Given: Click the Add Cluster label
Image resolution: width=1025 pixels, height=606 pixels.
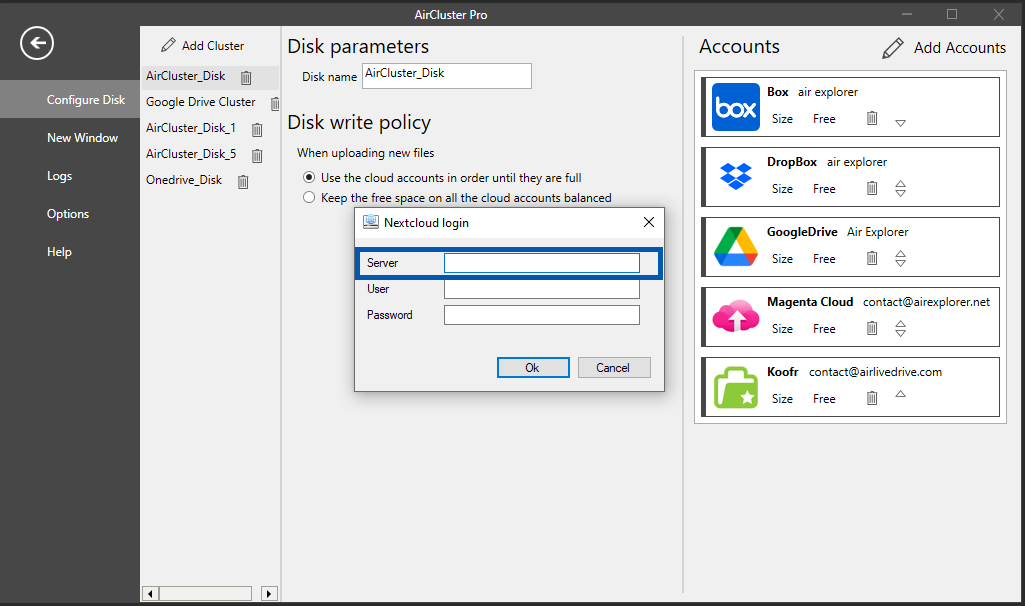Looking at the screenshot, I should 213,46.
